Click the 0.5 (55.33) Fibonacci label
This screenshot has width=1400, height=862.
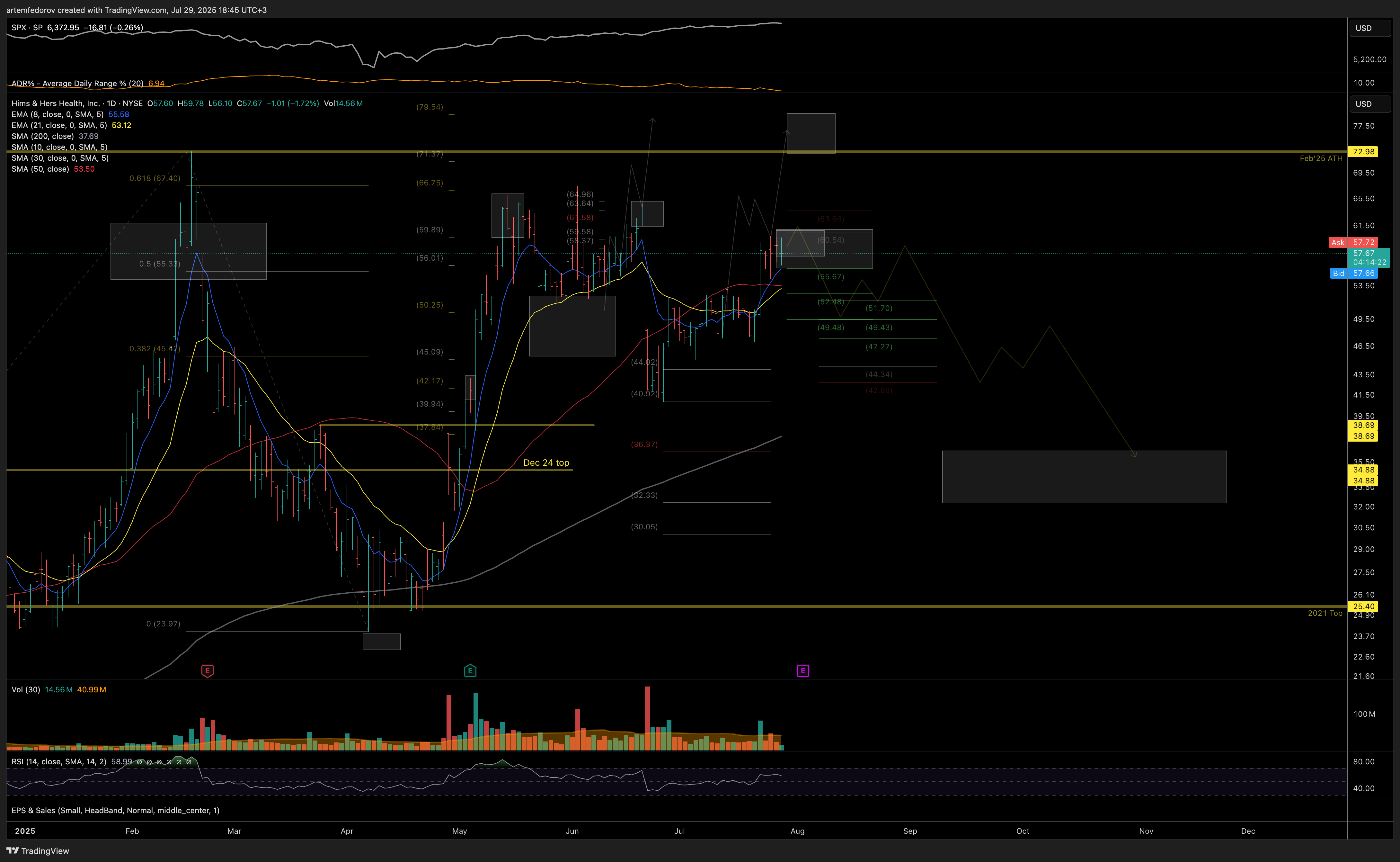(160, 264)
